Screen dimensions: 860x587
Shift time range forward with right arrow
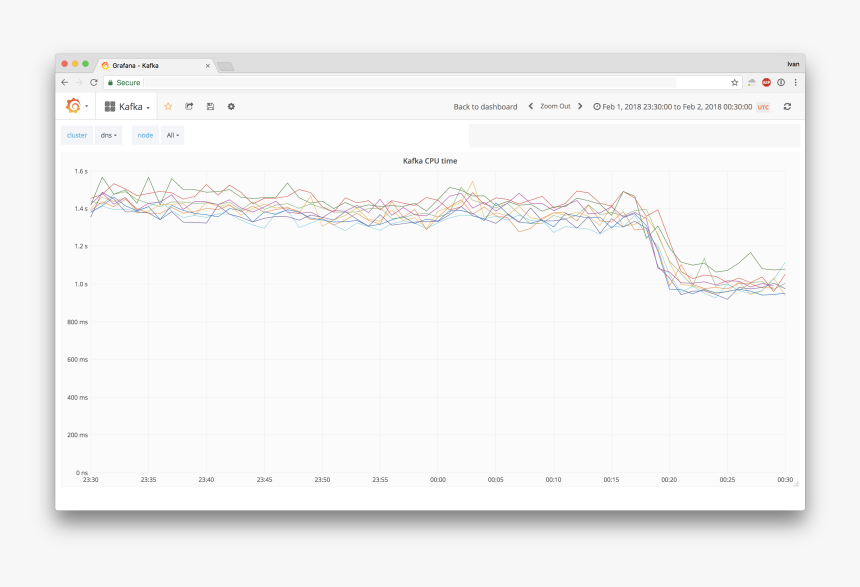coord(580,106)
